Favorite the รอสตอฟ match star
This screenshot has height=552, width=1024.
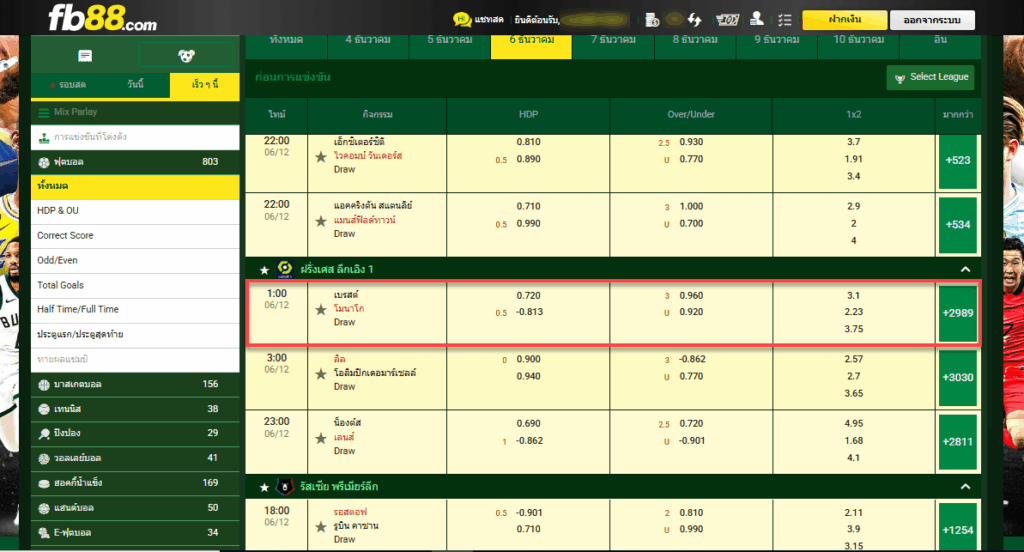click(321, 527)
